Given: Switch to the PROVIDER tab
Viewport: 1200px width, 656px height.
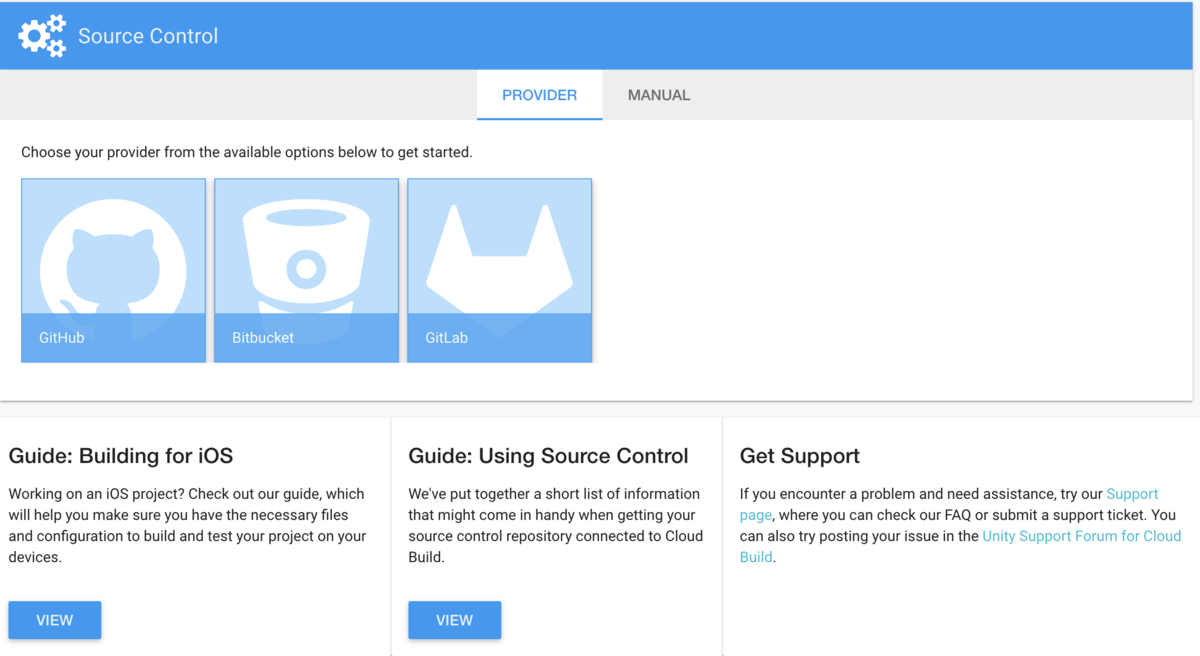Looking at the screenshot, I should [539, 95].
